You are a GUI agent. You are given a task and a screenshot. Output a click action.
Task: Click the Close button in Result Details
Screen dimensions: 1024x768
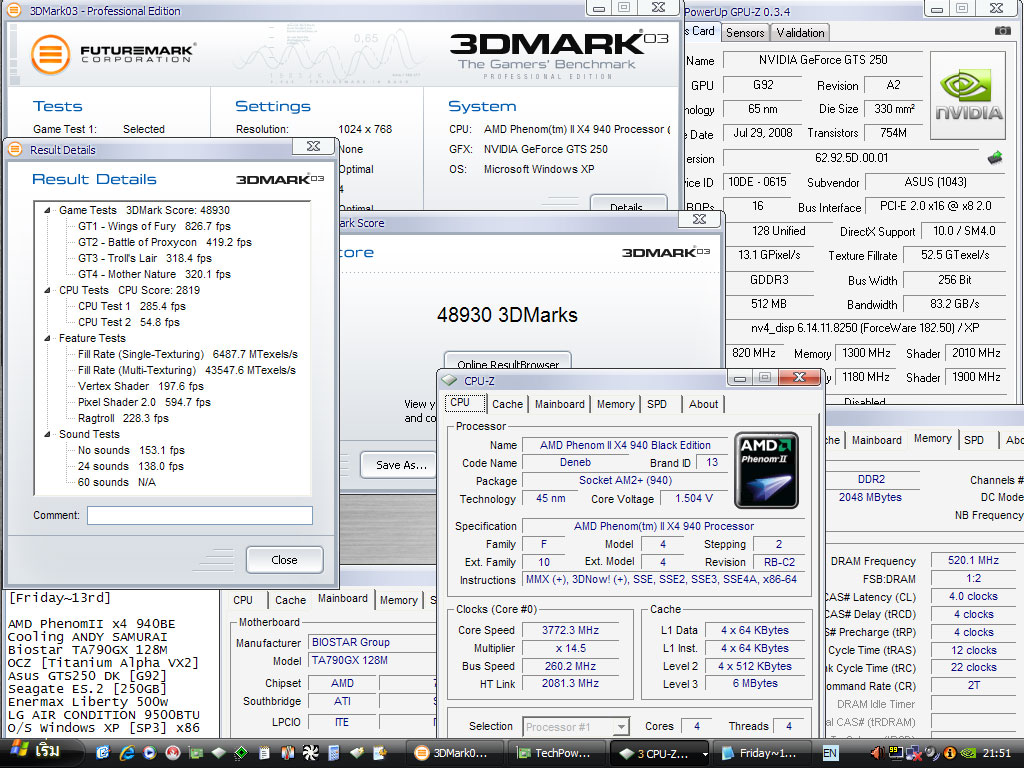(x=284, y=560)
